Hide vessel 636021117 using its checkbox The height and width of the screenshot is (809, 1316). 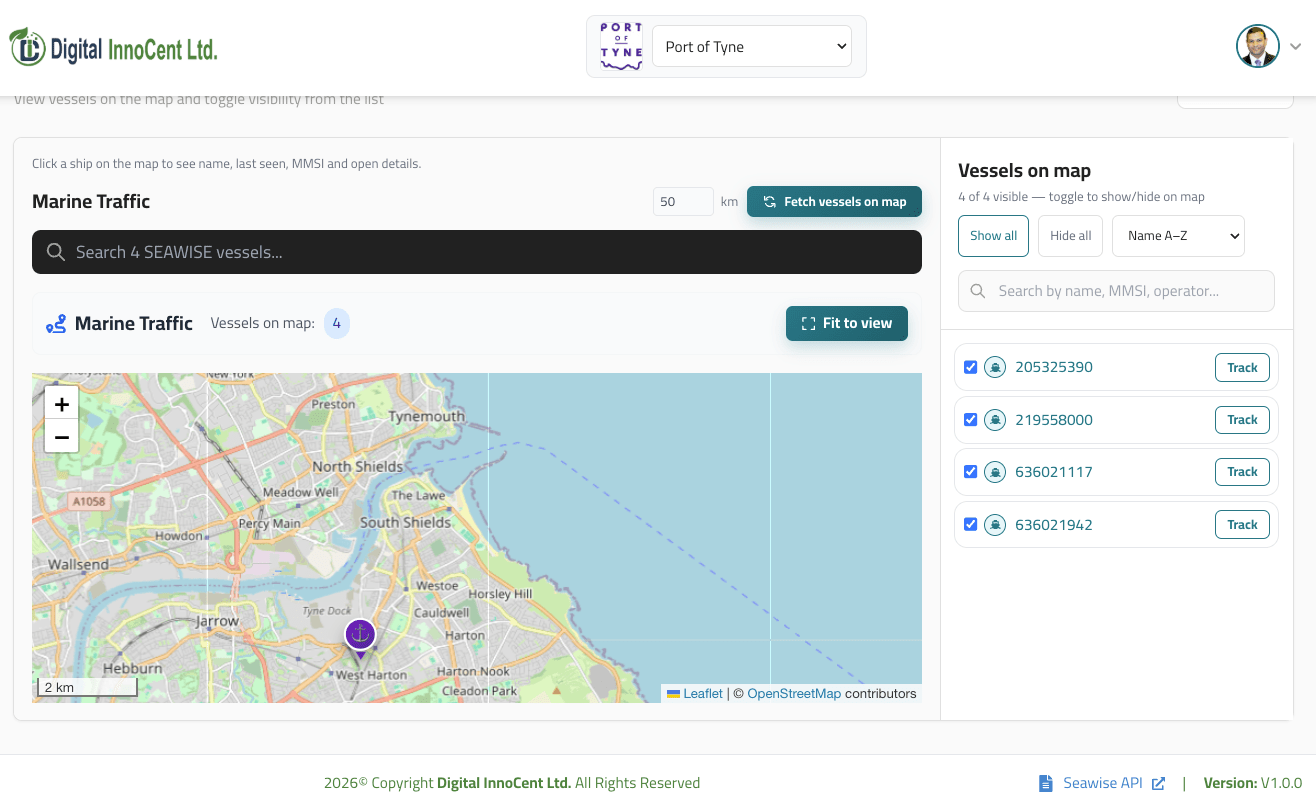click(x=970, y=471)
